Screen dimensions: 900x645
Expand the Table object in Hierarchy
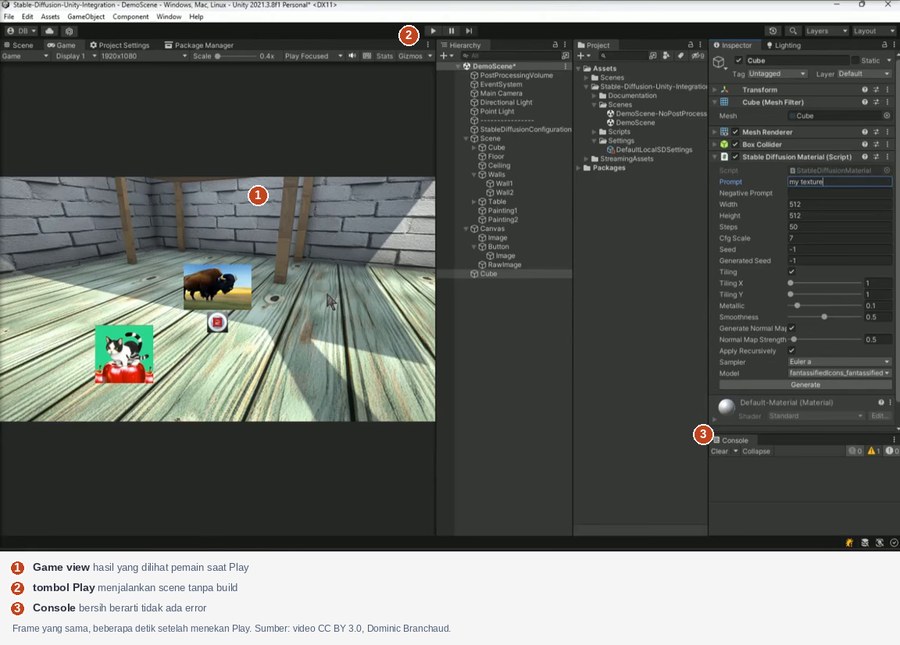coord(474,201)
